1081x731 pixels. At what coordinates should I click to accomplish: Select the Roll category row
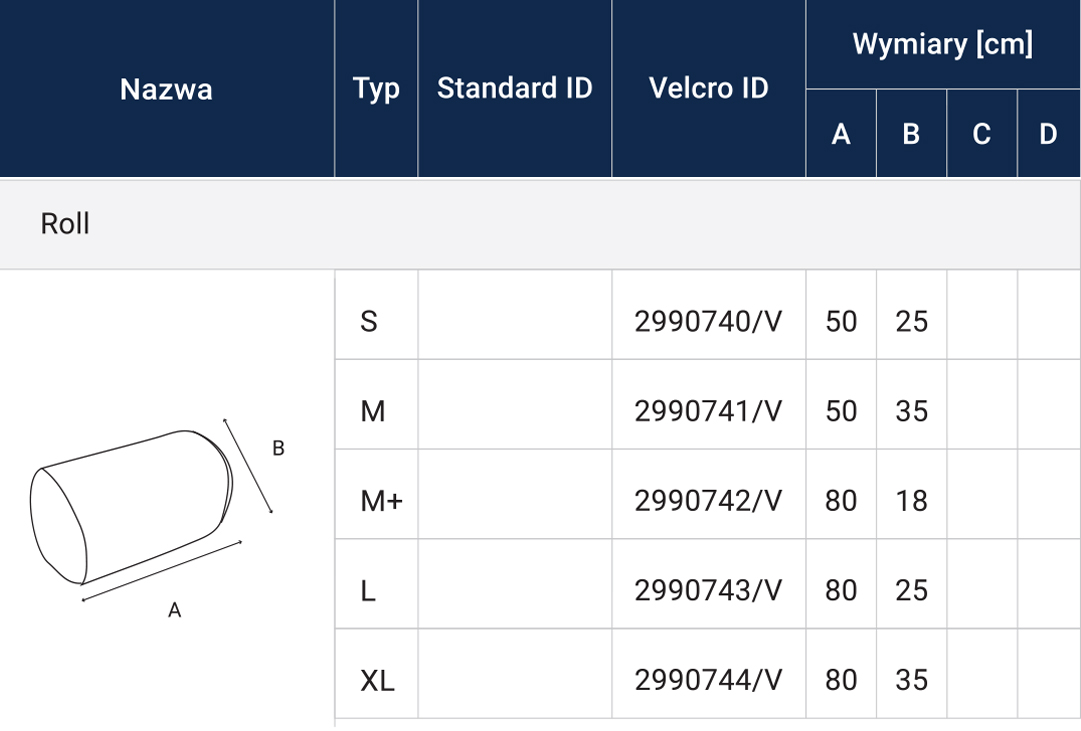540,224
